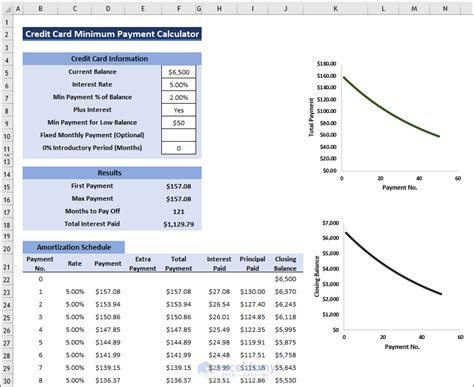Select rate cell 5.00% in row 26

(x=74, y=330)
